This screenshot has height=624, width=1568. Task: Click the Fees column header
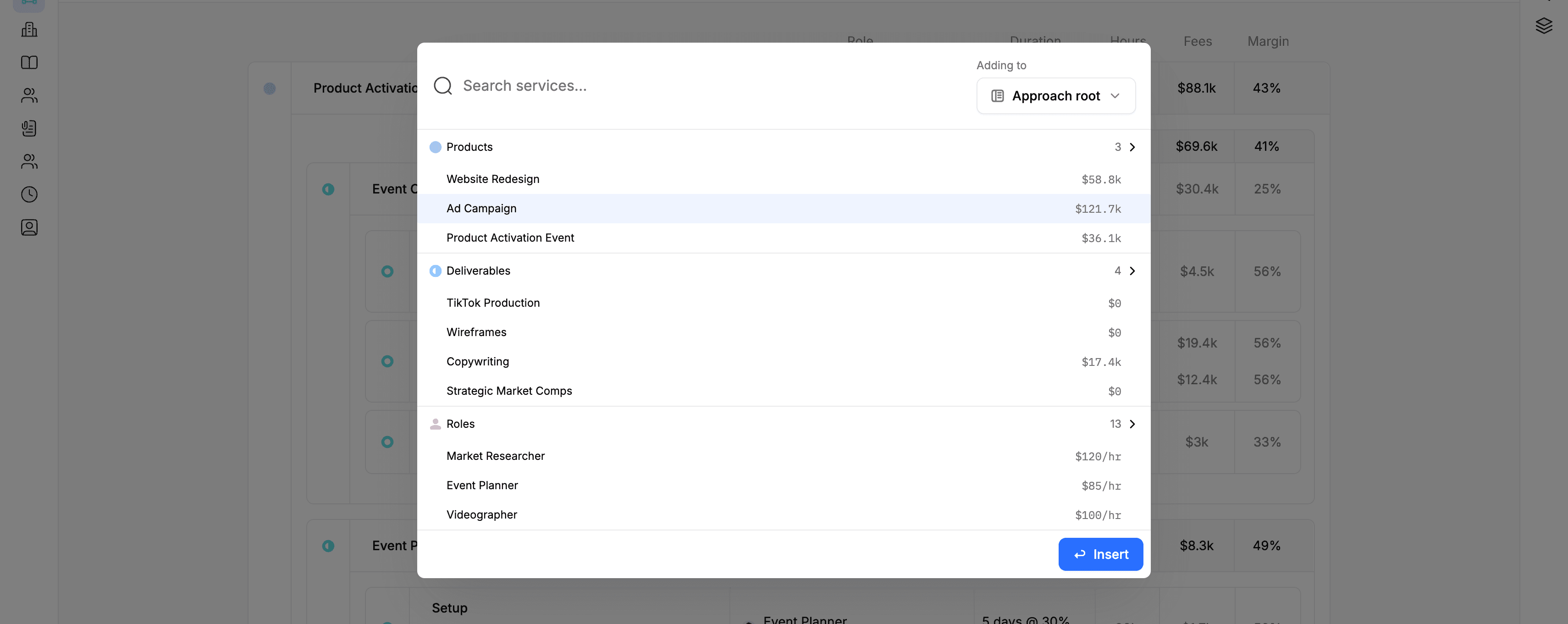(1197, 41)
